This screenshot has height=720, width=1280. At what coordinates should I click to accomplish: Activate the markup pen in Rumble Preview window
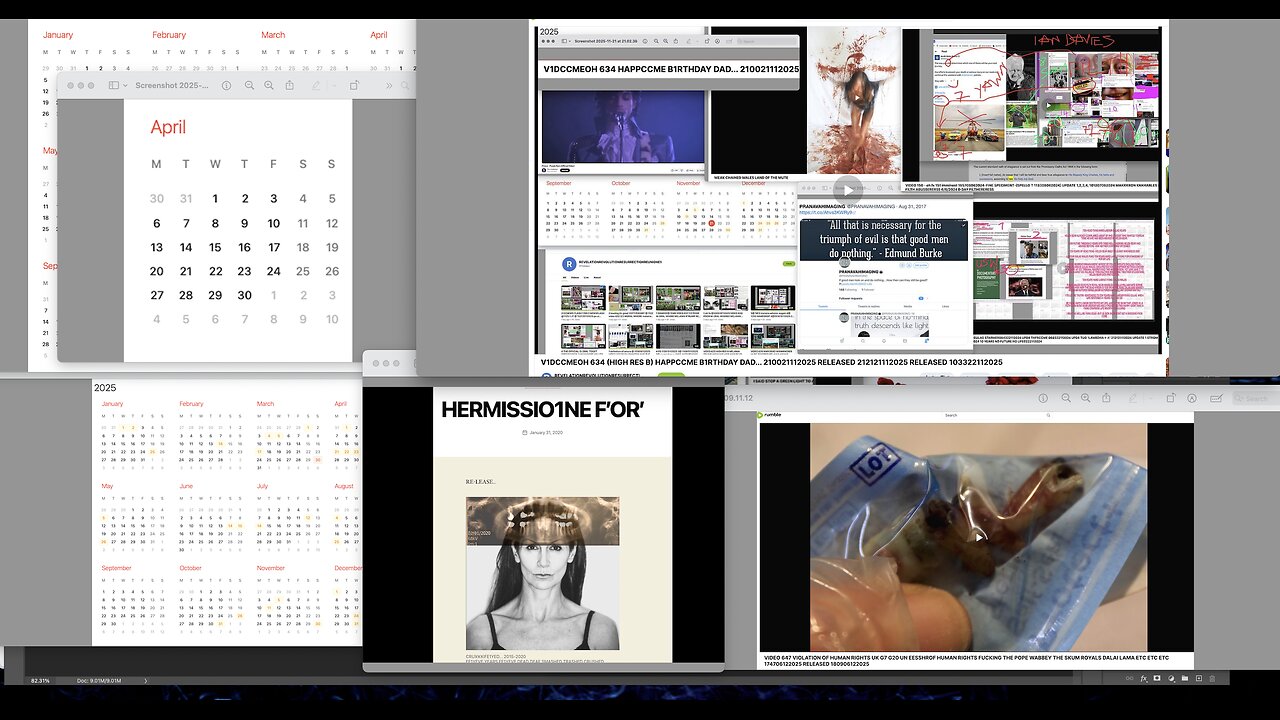tap(1132, 398)
